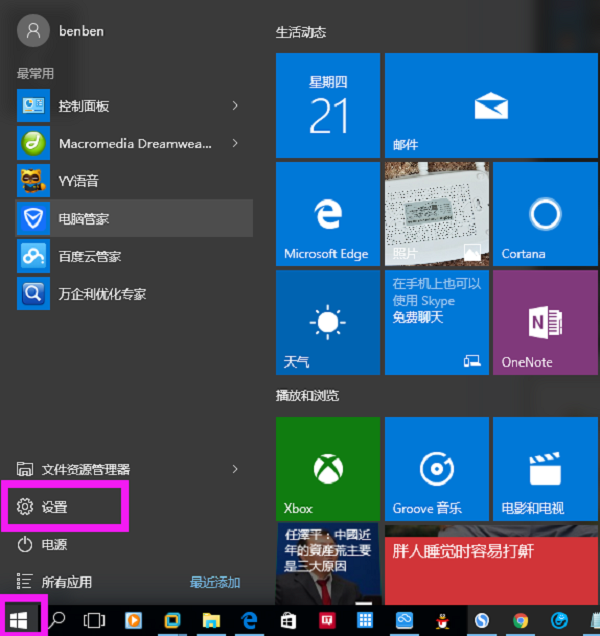Open the Sogou browser taskbar icon

pos(482,621)
